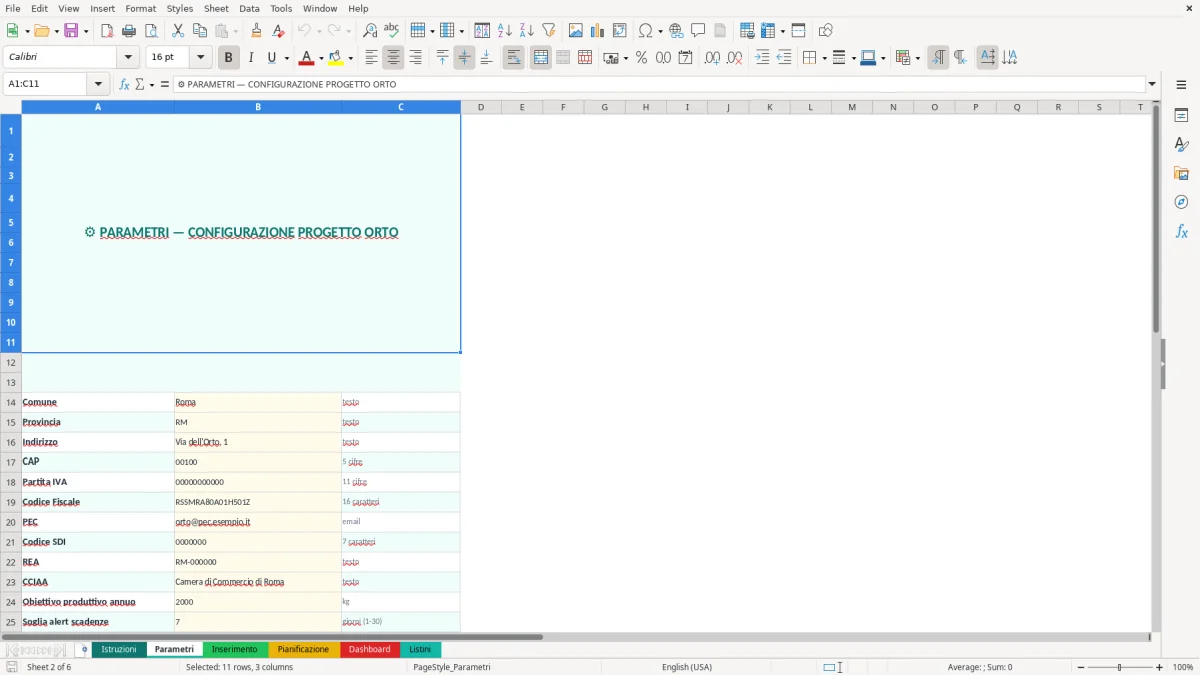Click the Save document icon
The image size is (1200, 675).
[x=70, y=31]
